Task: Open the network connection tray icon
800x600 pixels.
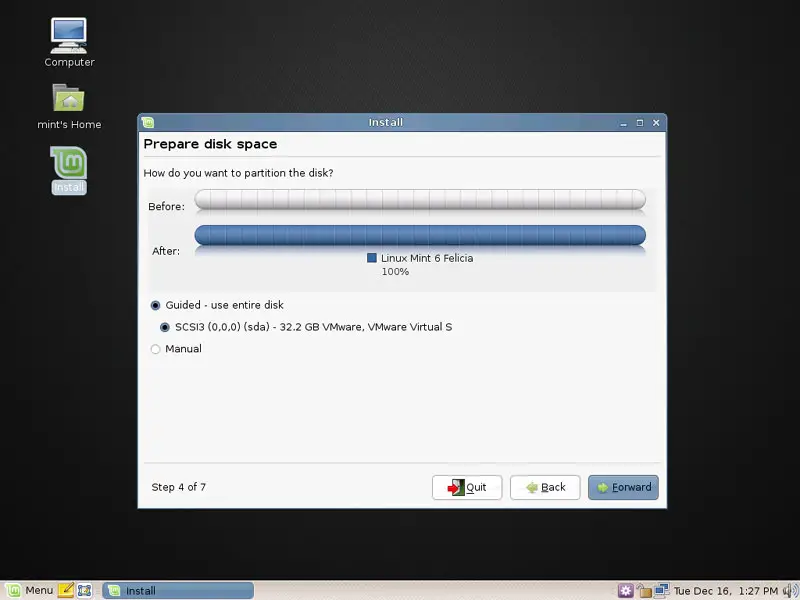Action: 662,590
